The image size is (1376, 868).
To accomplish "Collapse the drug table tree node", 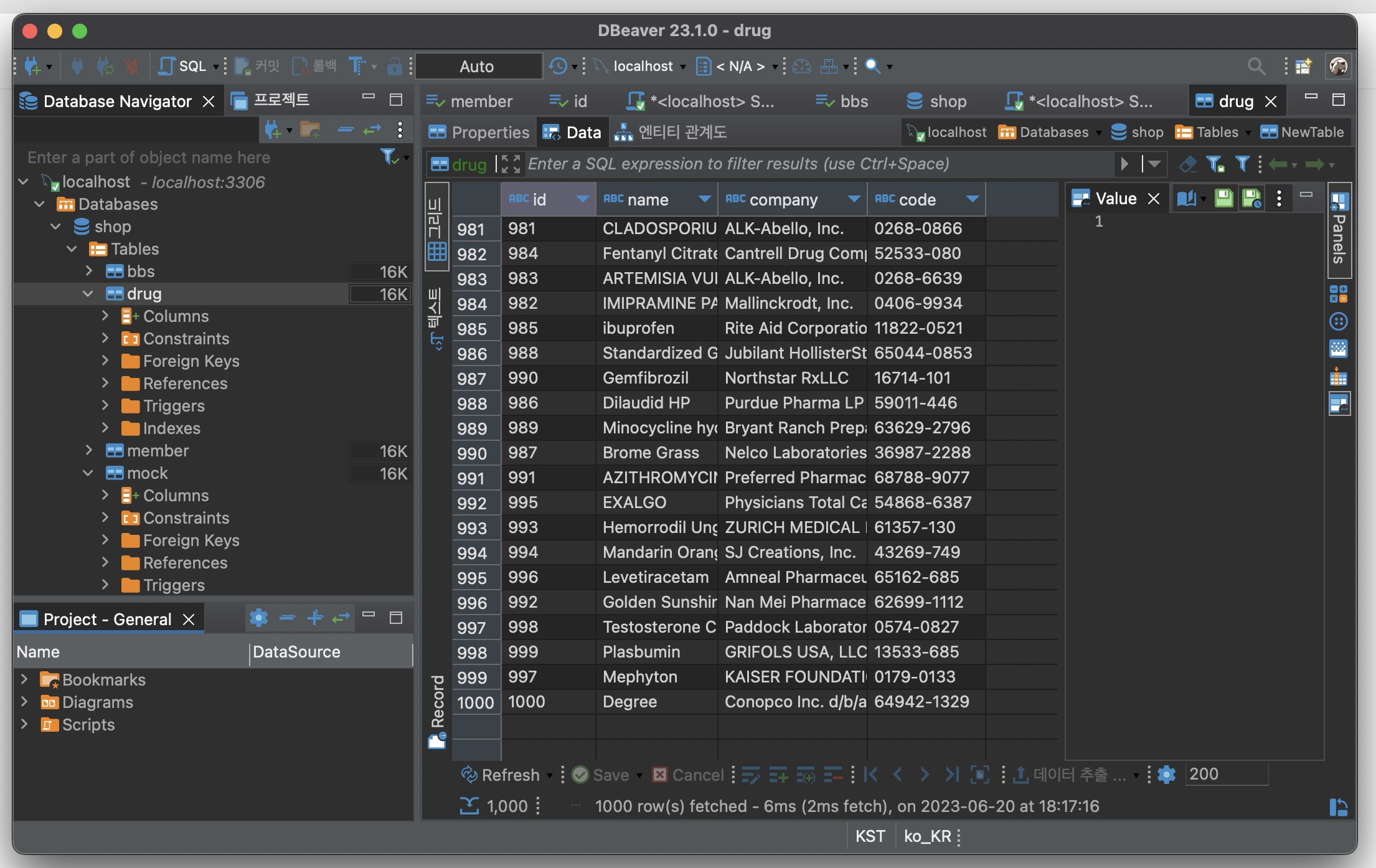I will pyautogui.click(x=88, y=293).
